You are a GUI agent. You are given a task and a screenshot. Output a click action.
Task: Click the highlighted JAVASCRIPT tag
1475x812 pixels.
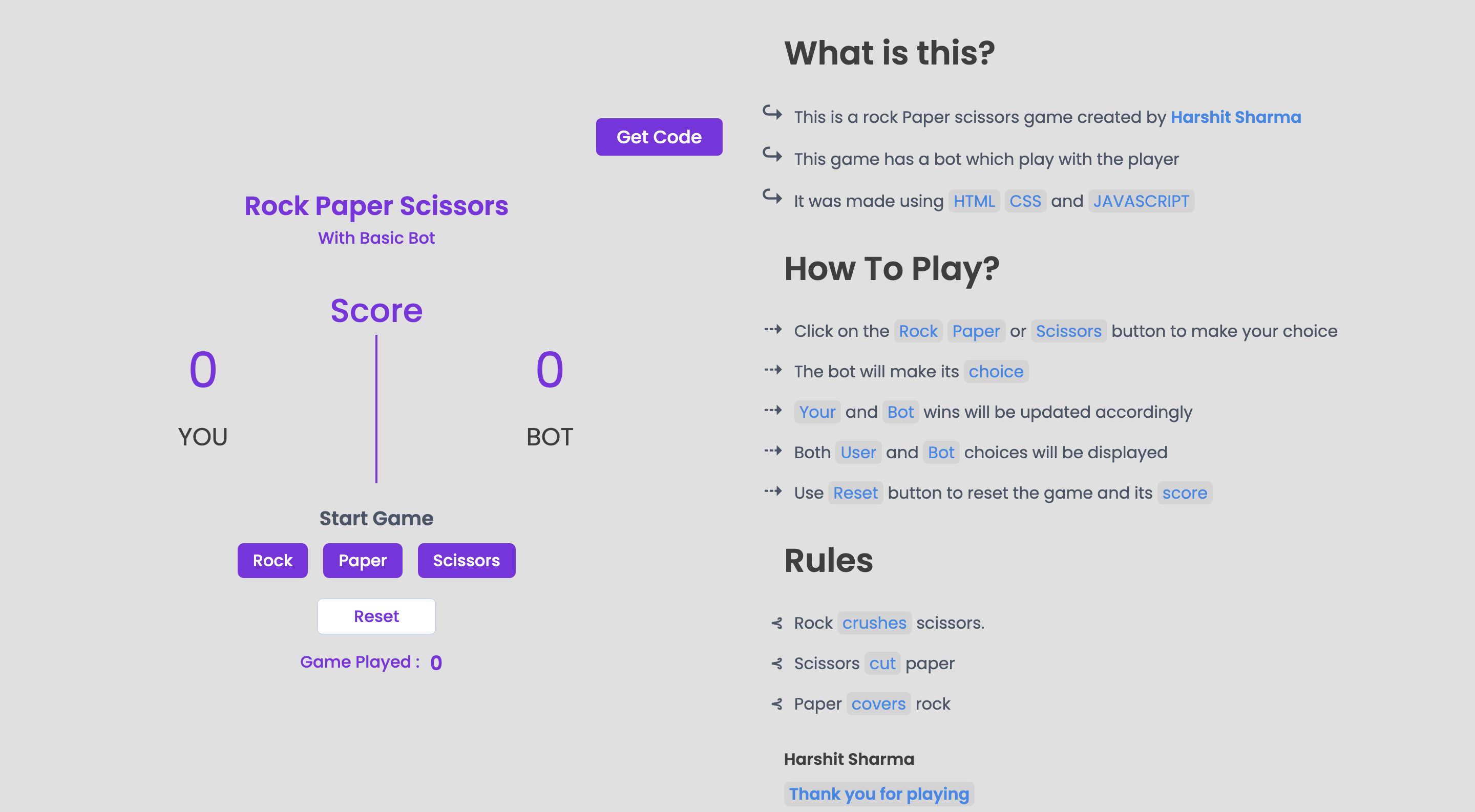(1141, 201)
